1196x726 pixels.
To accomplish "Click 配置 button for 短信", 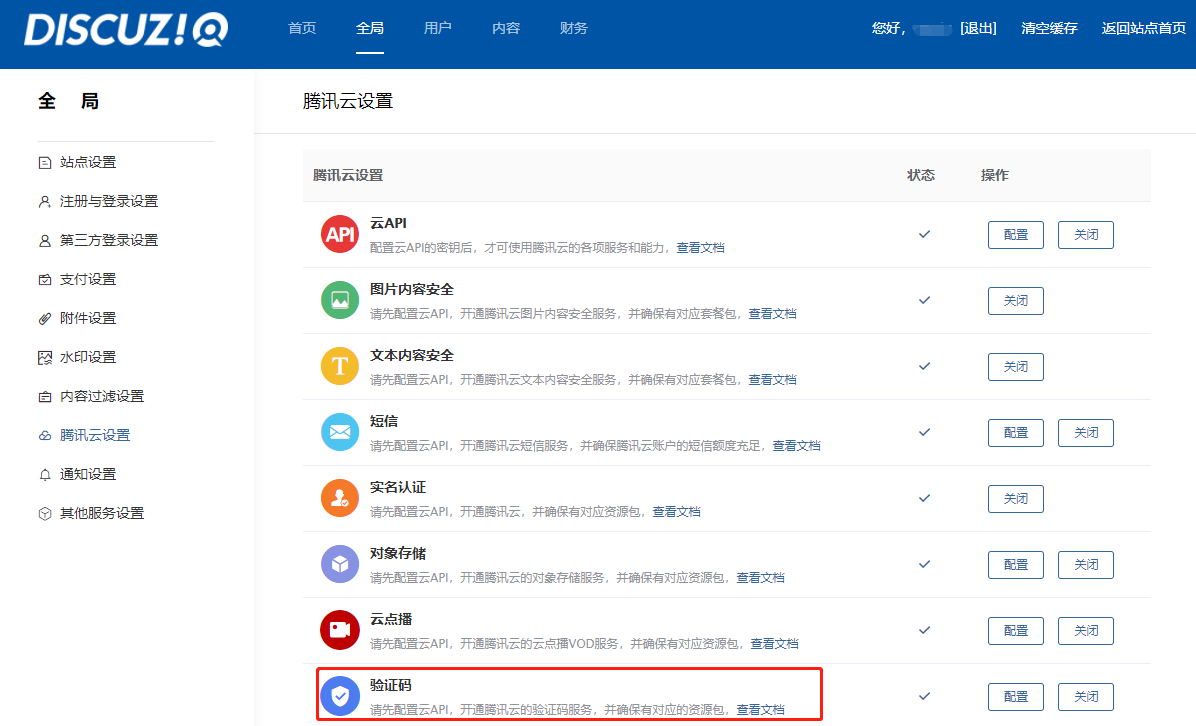I will [1016, 433].
